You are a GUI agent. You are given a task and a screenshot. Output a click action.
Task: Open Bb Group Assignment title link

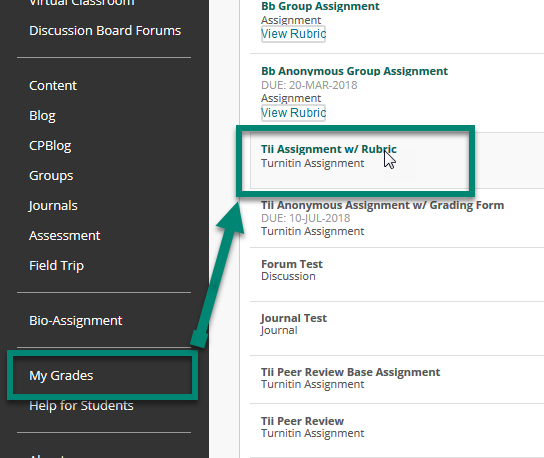click(x=320, y=6)
